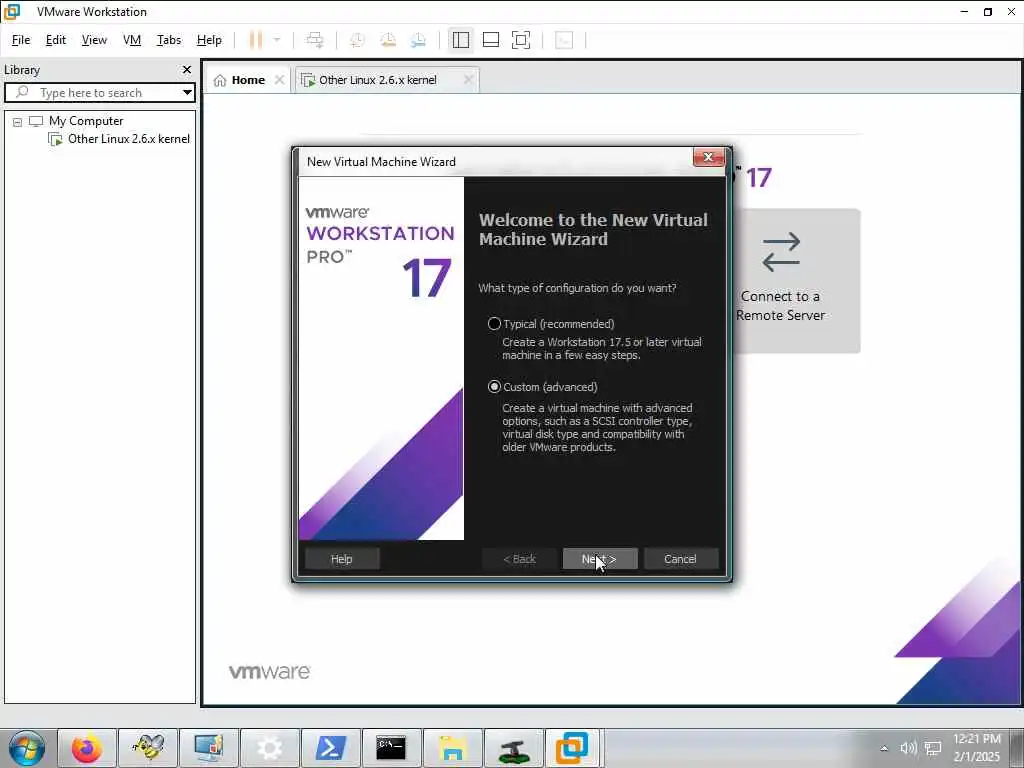The height and width of the screenshot is (768, 1024).
Task: Click the green hat-and-disk taskbar icon
Action: pyautogui.click(x=513, y=748)
